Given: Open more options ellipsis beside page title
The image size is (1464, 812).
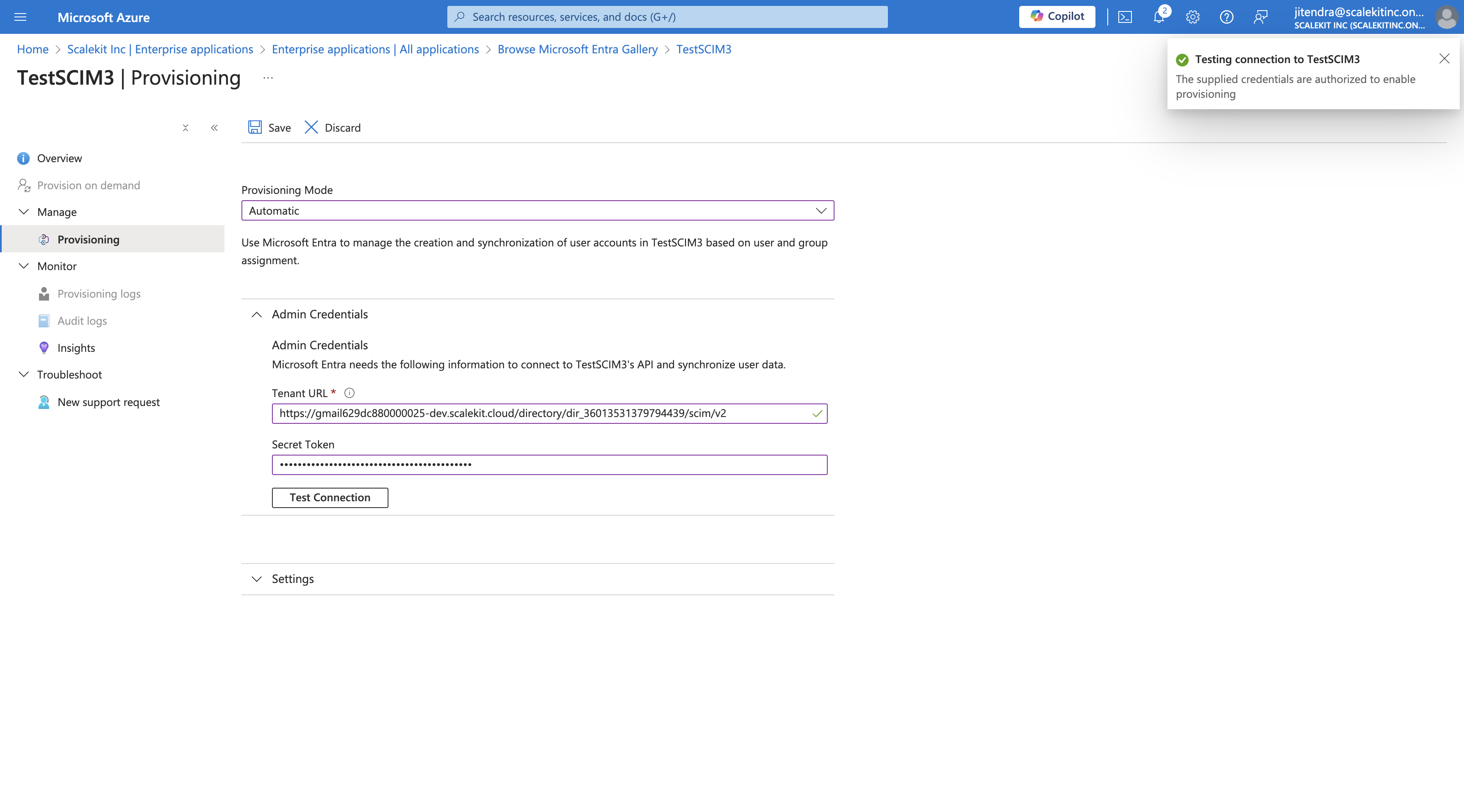Looking at the screenshot, I should point(268,78).
